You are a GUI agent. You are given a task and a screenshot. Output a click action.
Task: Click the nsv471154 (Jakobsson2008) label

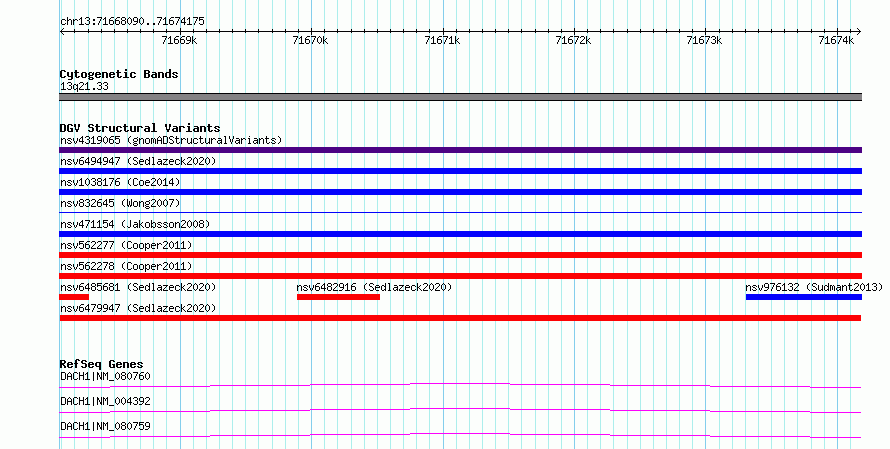tap(135, 224)
